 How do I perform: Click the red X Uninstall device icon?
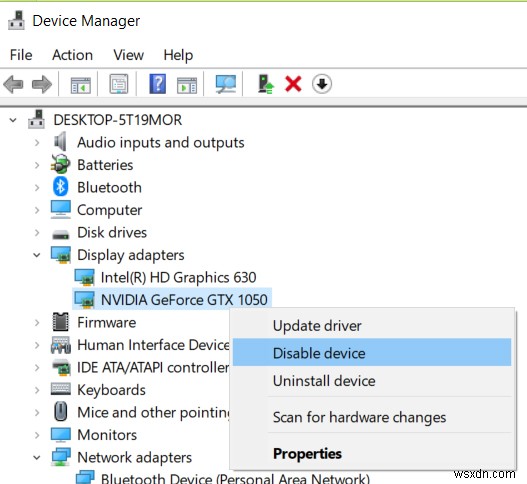point(293,84)
